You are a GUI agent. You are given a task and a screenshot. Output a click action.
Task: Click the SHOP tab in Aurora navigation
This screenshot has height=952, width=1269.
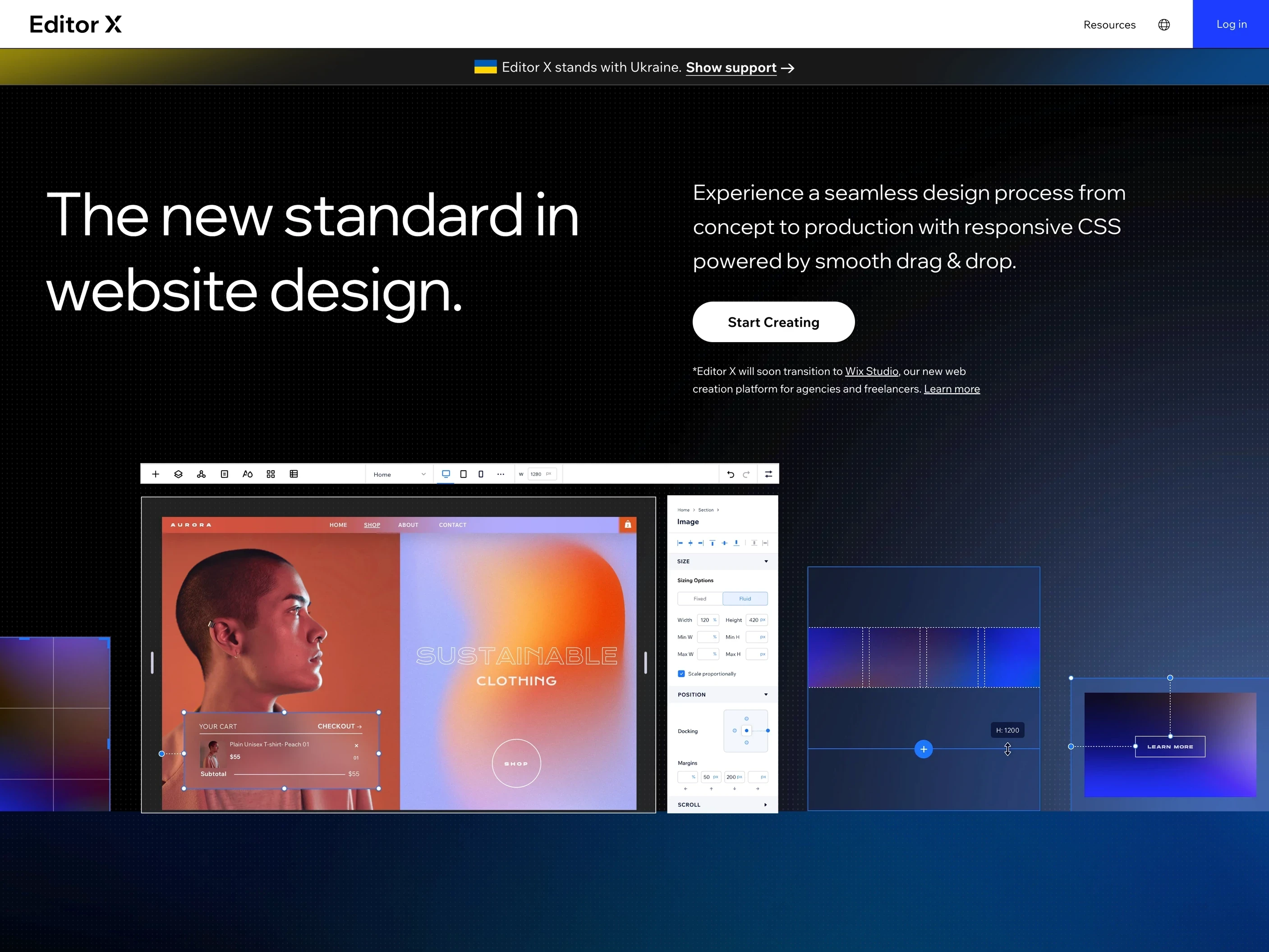(x=372, y=525)
